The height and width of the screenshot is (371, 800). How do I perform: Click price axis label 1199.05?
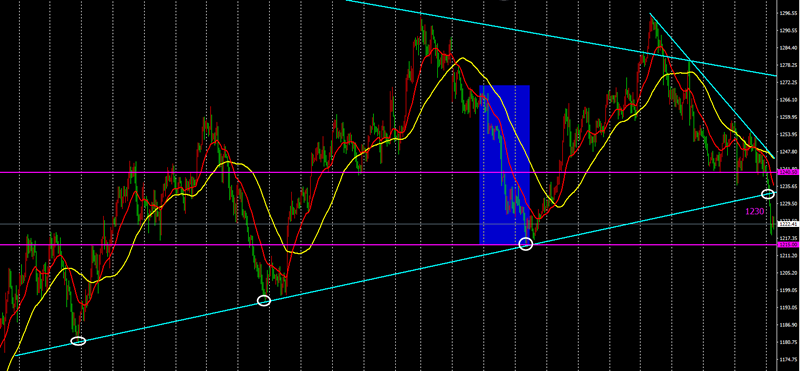pyautogui.click(x=788, y=290)
